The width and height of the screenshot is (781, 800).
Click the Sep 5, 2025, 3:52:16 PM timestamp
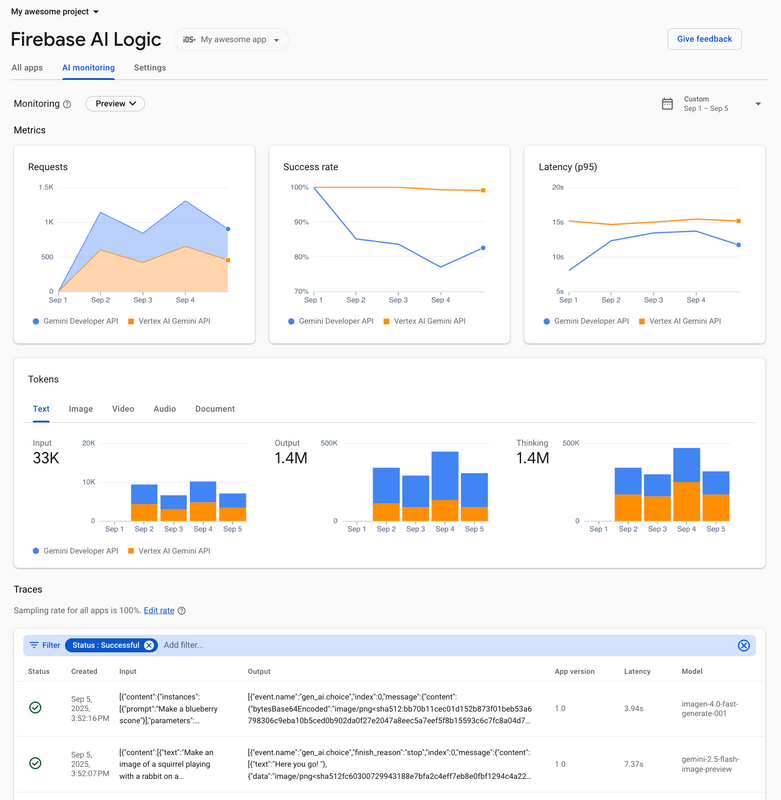(90, 709)
